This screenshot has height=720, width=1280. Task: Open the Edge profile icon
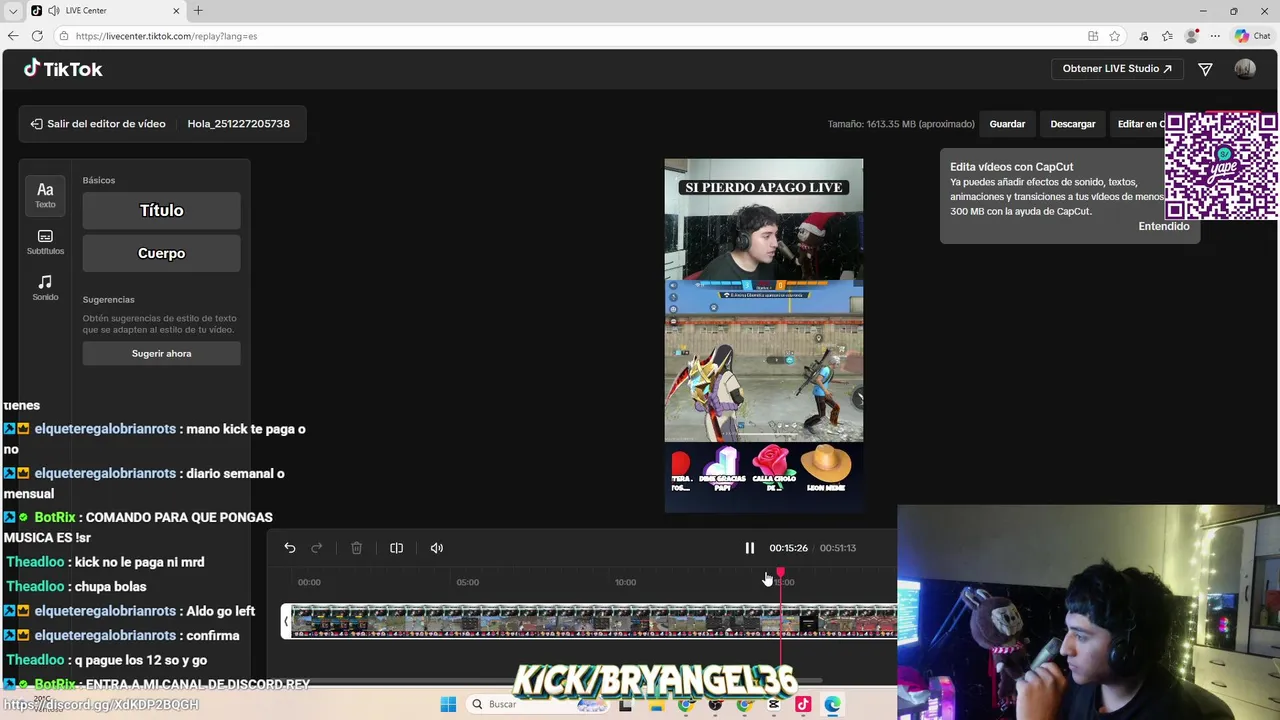(x=1191, y=36)
